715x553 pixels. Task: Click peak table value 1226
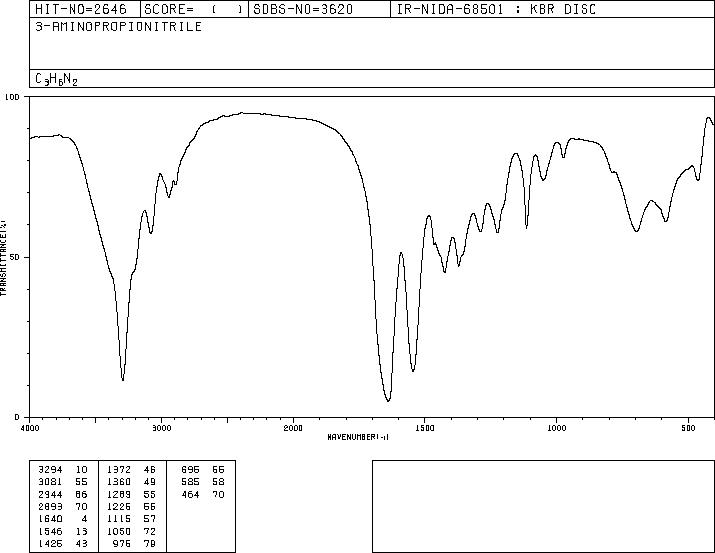pyautogui.click(x=119, y=506)
